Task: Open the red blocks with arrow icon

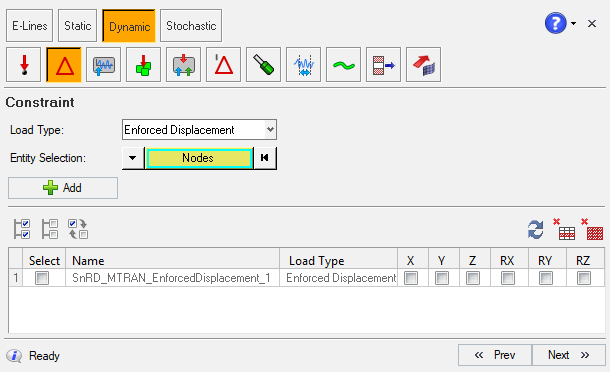Action: pyautogui.click(x=384, y=65)
